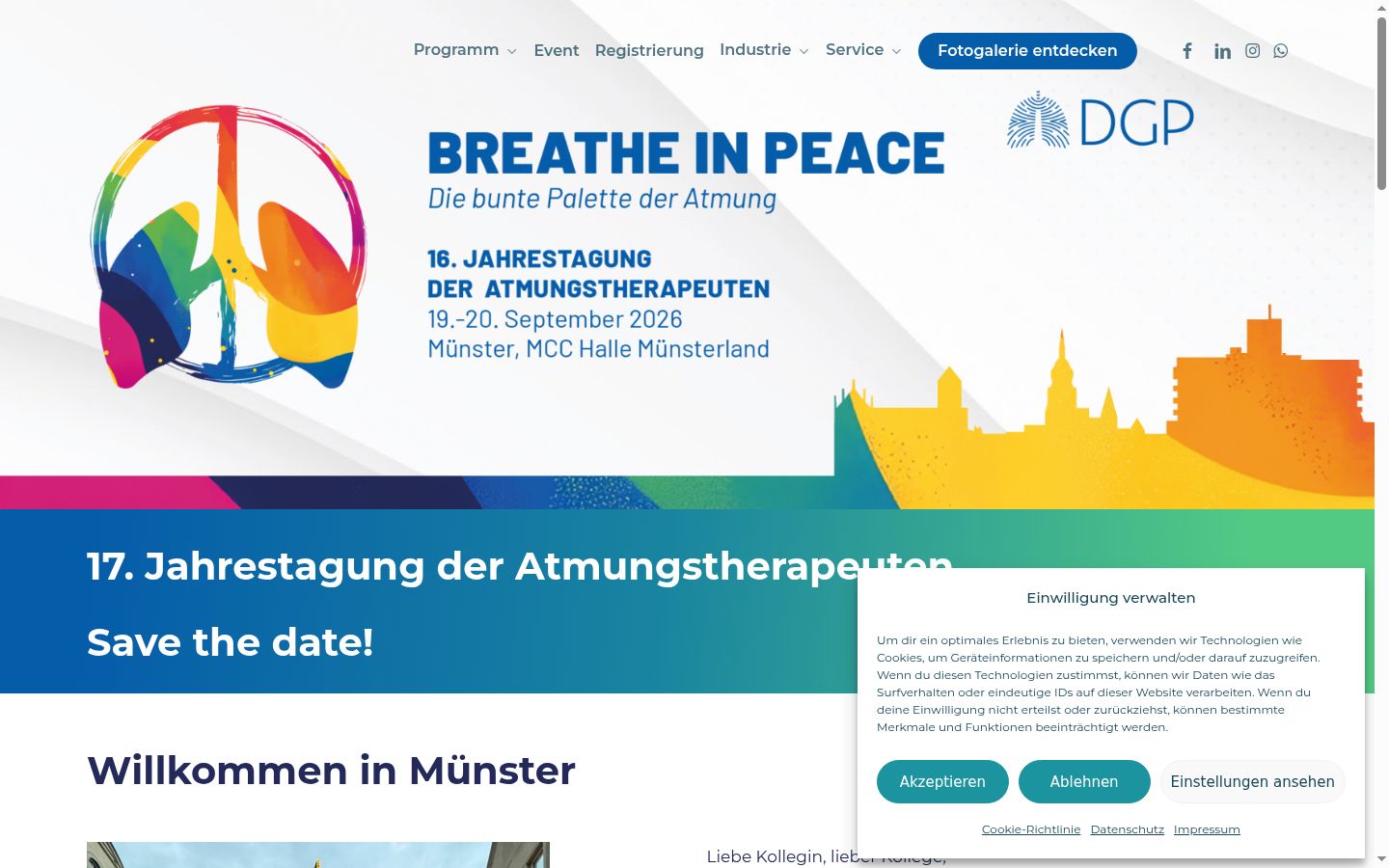The image size is (1389, 868).
Task: Click the BREATHE IN PEACE banner title
Action: point(686,153)
